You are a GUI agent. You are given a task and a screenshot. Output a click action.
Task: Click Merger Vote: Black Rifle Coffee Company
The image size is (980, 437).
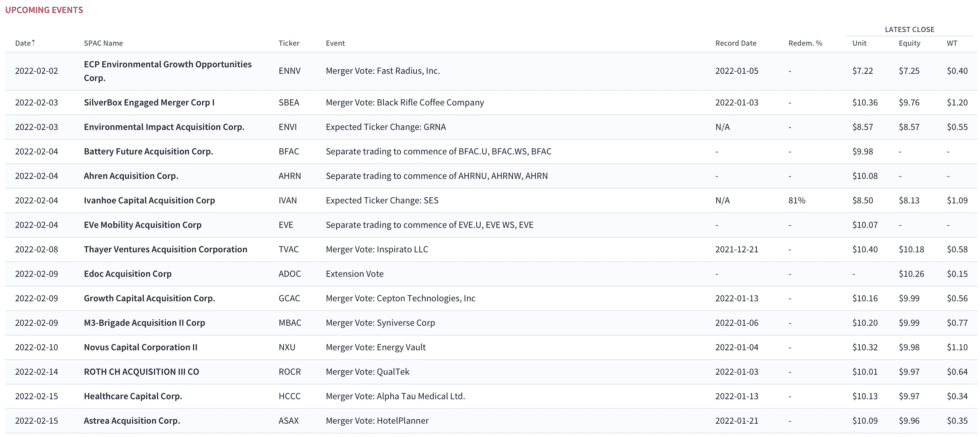point(404,103)
